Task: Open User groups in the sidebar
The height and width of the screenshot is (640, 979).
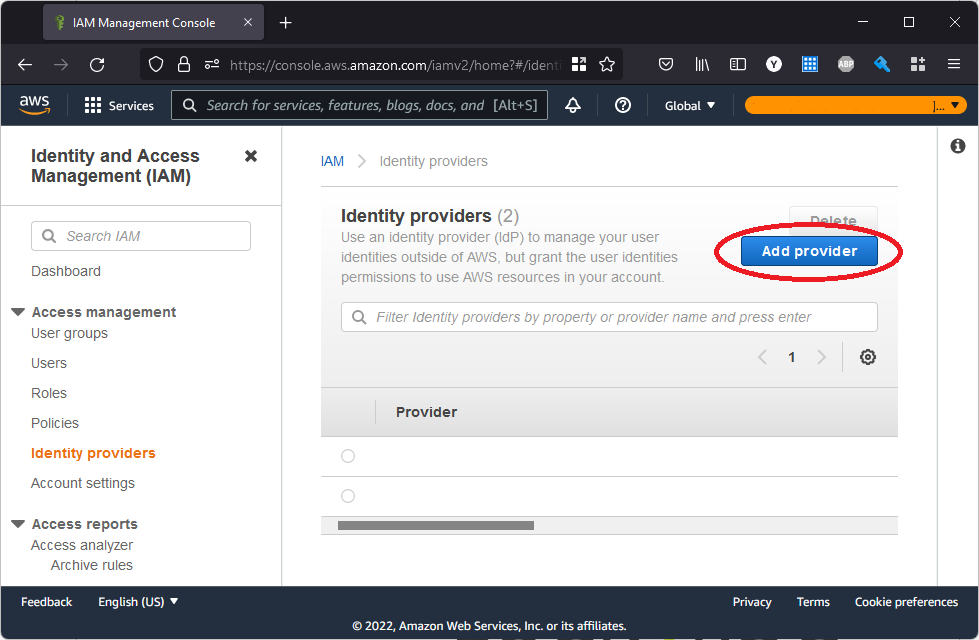Action: [69, 333]
